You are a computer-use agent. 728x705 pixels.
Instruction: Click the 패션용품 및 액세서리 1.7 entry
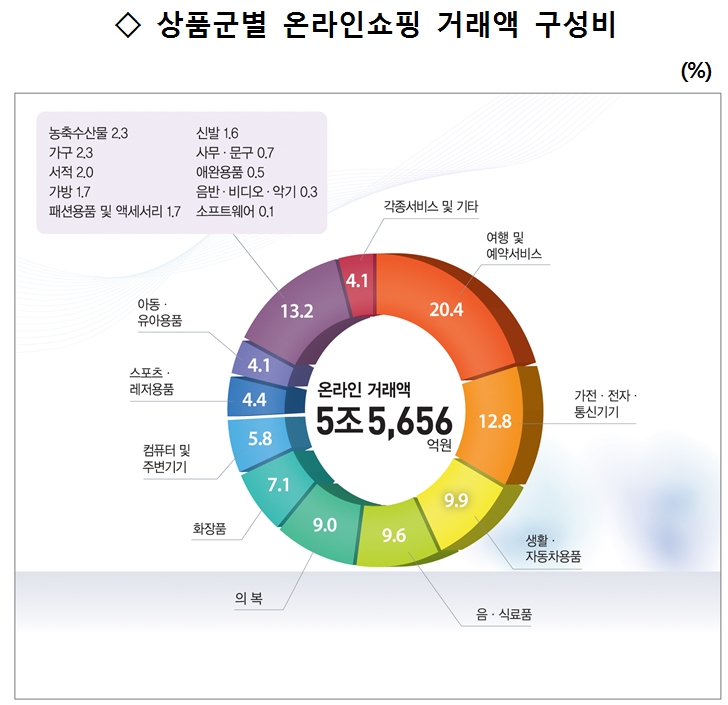[114, 212]
